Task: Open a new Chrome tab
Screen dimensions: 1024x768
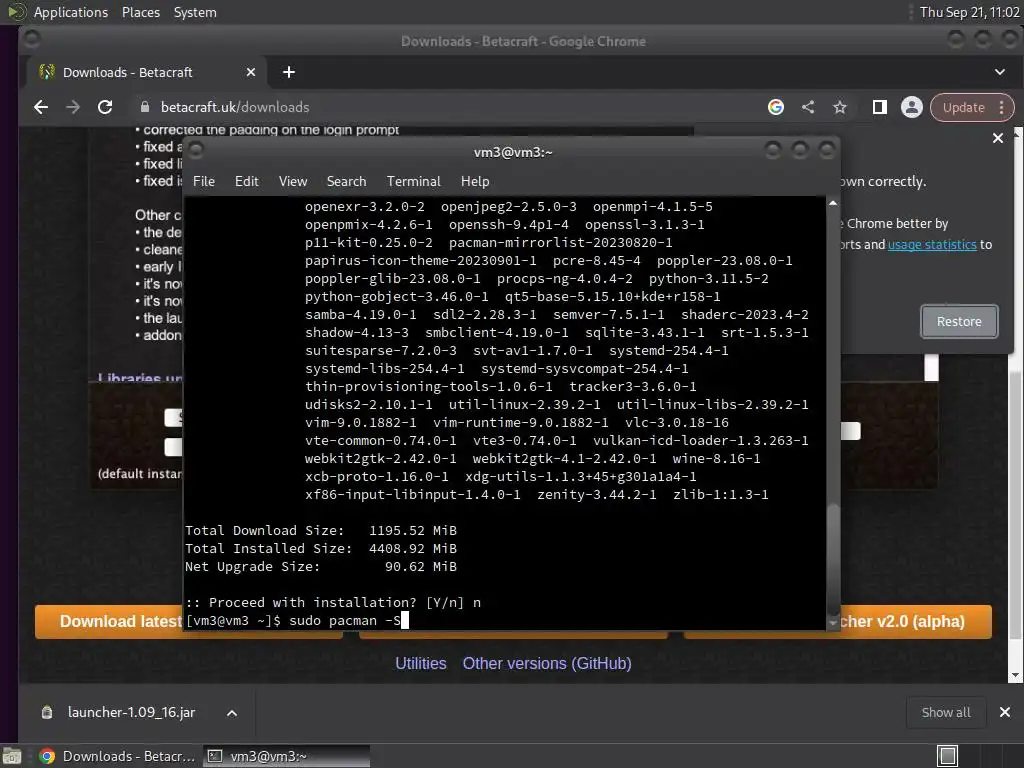Action: click(x=289, y=72)
